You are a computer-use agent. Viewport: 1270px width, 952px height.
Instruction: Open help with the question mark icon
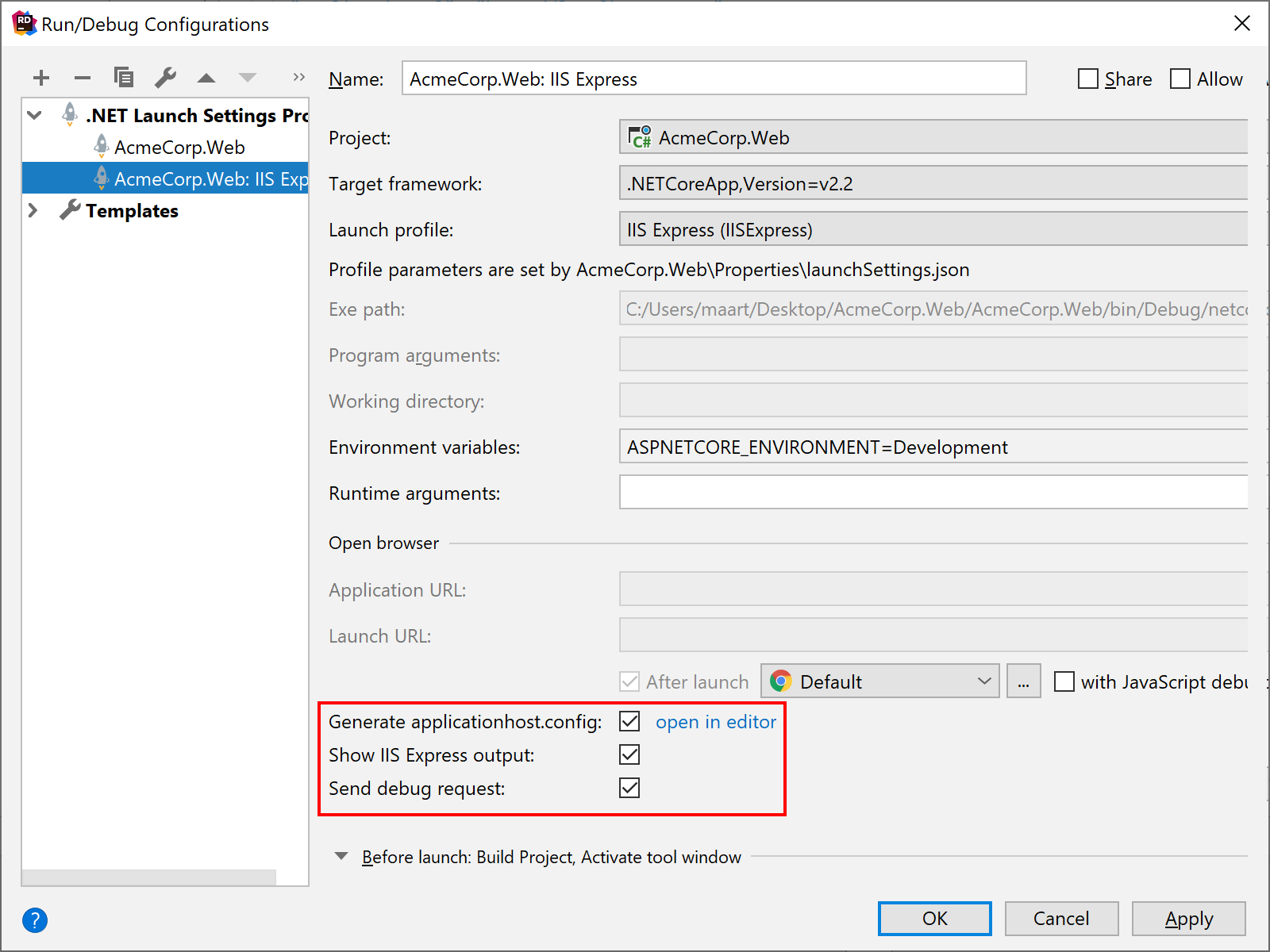35,920
